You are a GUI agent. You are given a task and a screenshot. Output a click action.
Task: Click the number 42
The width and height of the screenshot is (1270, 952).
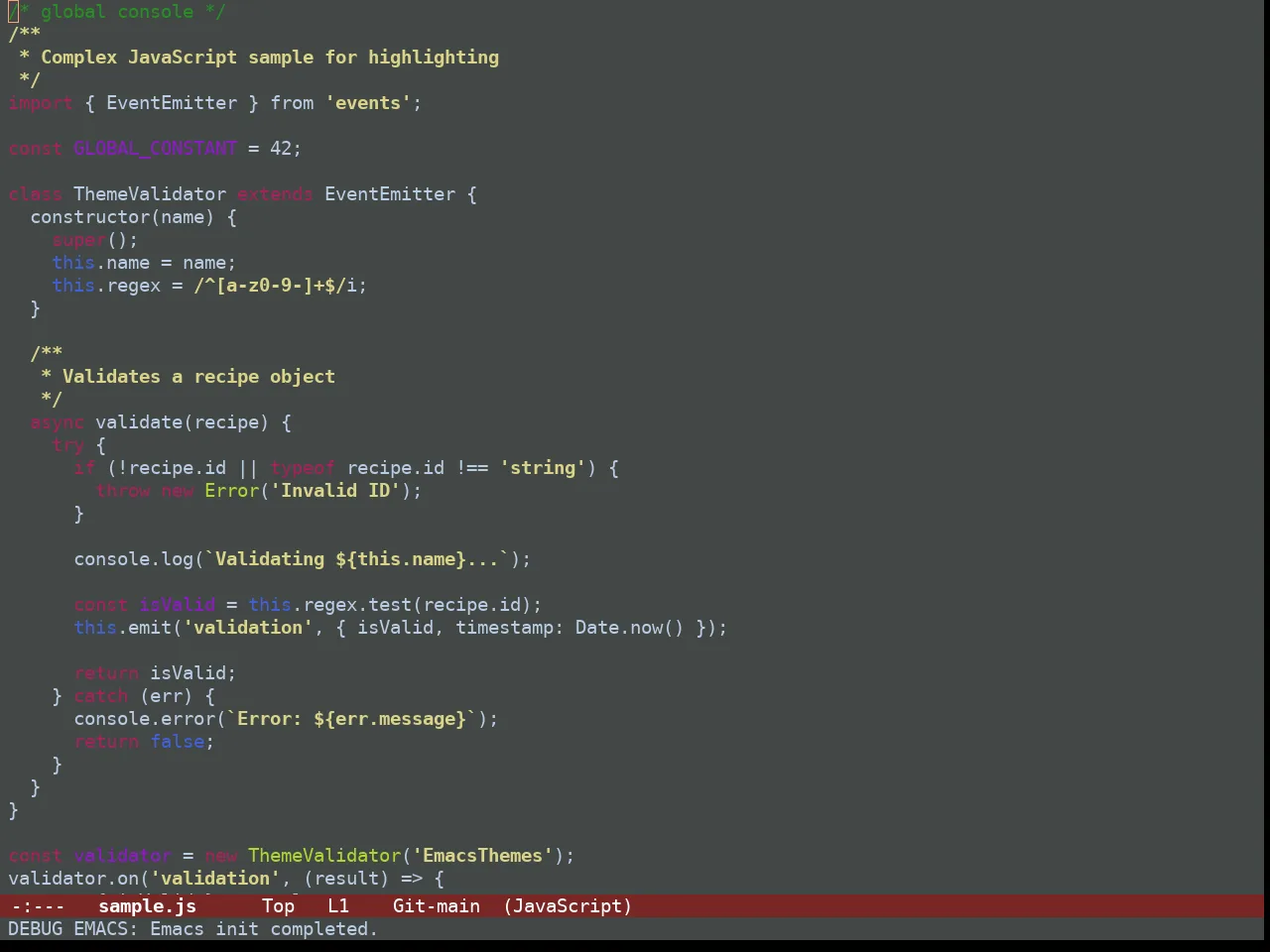click(281, 149)
